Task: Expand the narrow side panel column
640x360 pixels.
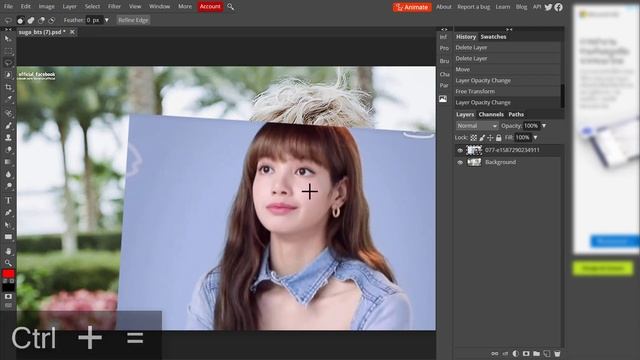Action: click(x=444, y=30)
